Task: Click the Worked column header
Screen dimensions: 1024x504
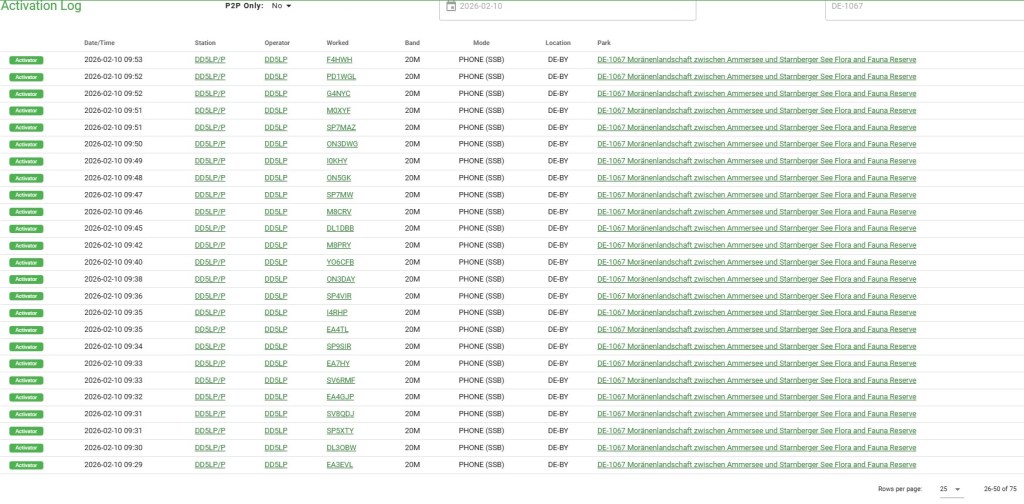Action: pyautogui.click(x=338, y=43)
